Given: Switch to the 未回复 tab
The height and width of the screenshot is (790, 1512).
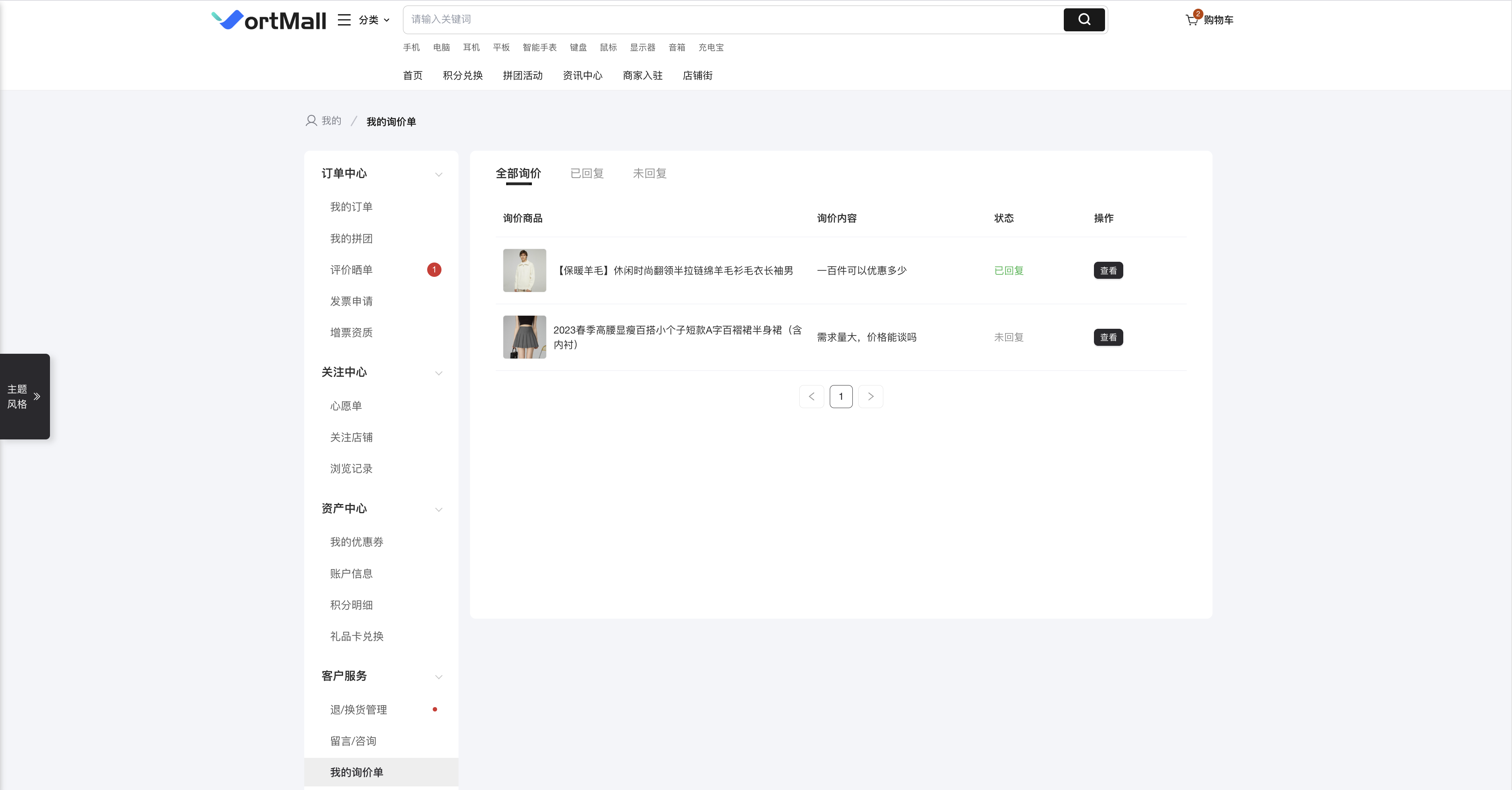Looking at the screenshot, I should coord(649,174).
